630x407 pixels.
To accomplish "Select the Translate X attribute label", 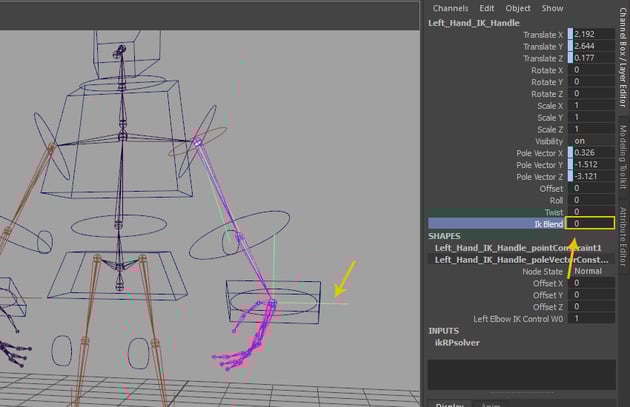I will click(542, 35).
